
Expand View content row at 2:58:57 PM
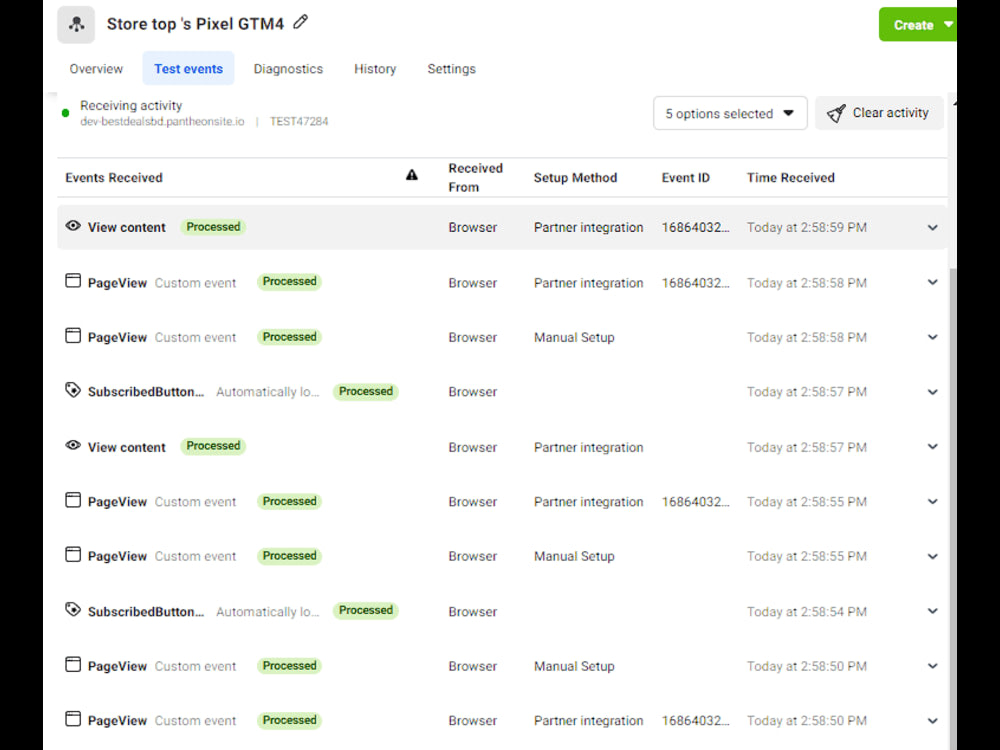coord(932,447)
